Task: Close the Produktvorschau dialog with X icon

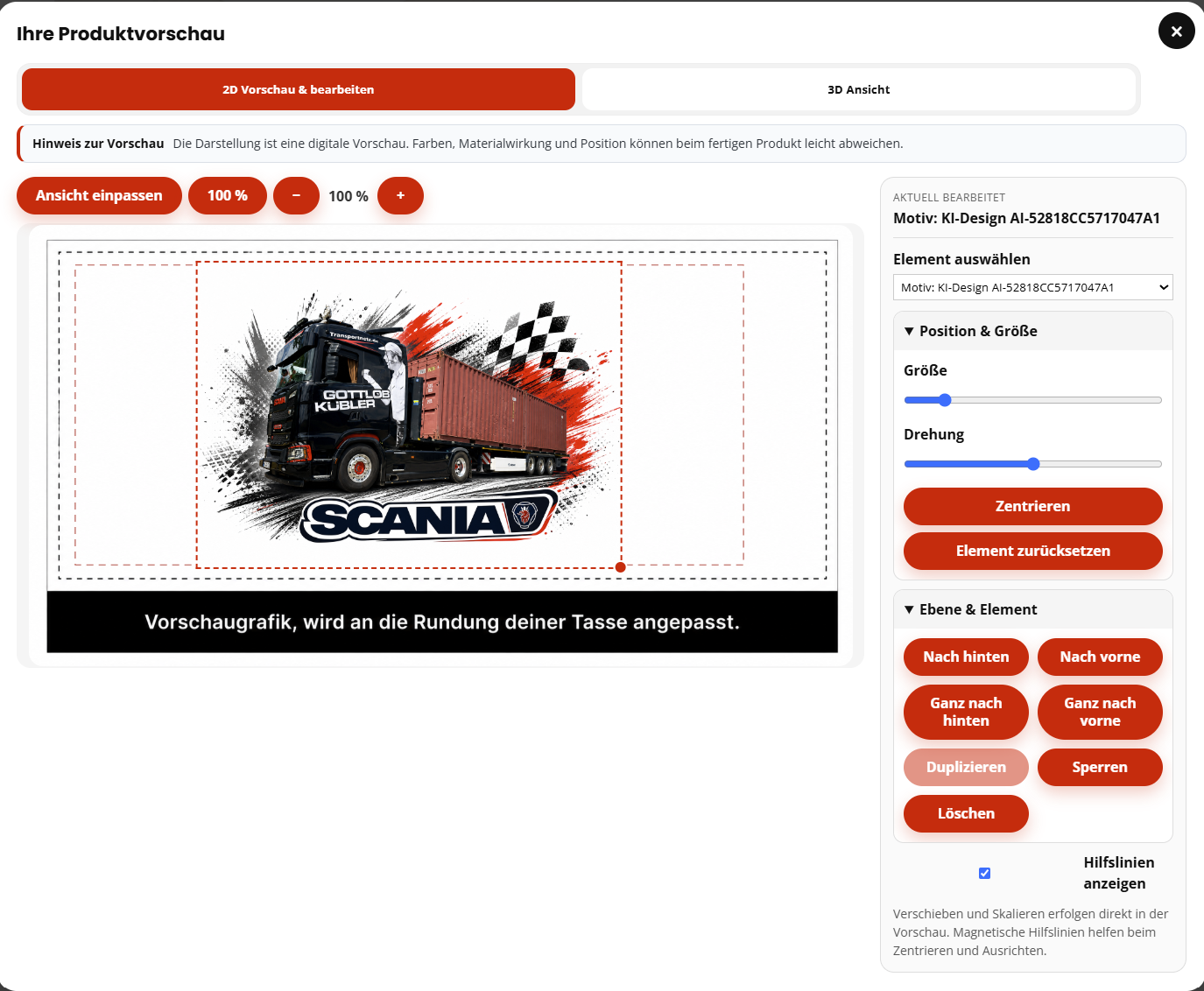Action: [x=1176, y=32]
